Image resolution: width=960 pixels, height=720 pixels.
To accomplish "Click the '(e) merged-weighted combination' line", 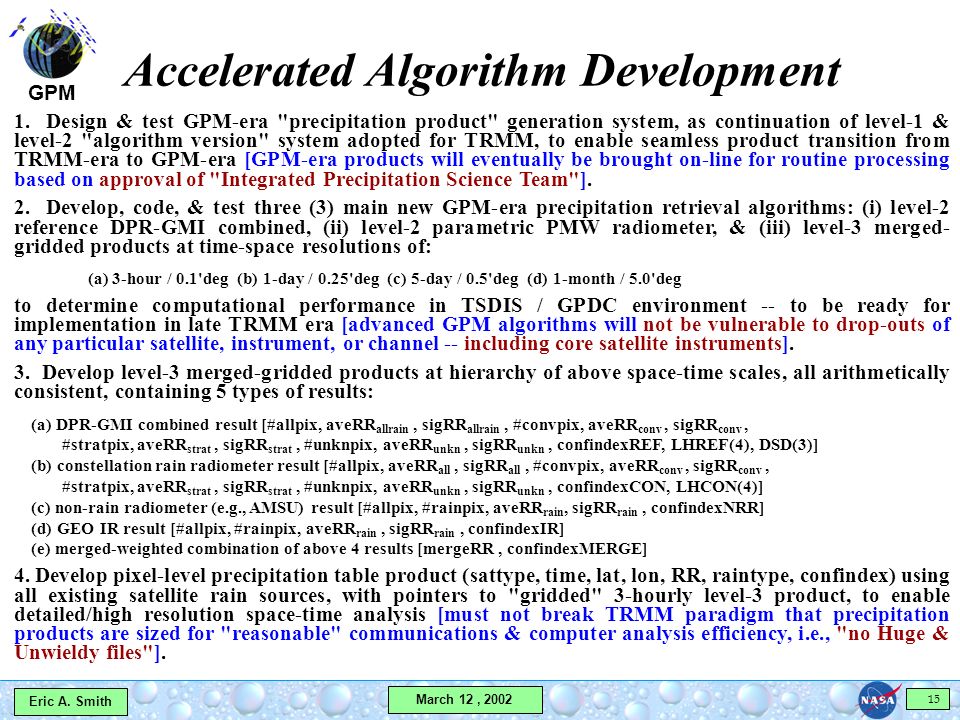I will pyautogui.click(x=339, y=549).
